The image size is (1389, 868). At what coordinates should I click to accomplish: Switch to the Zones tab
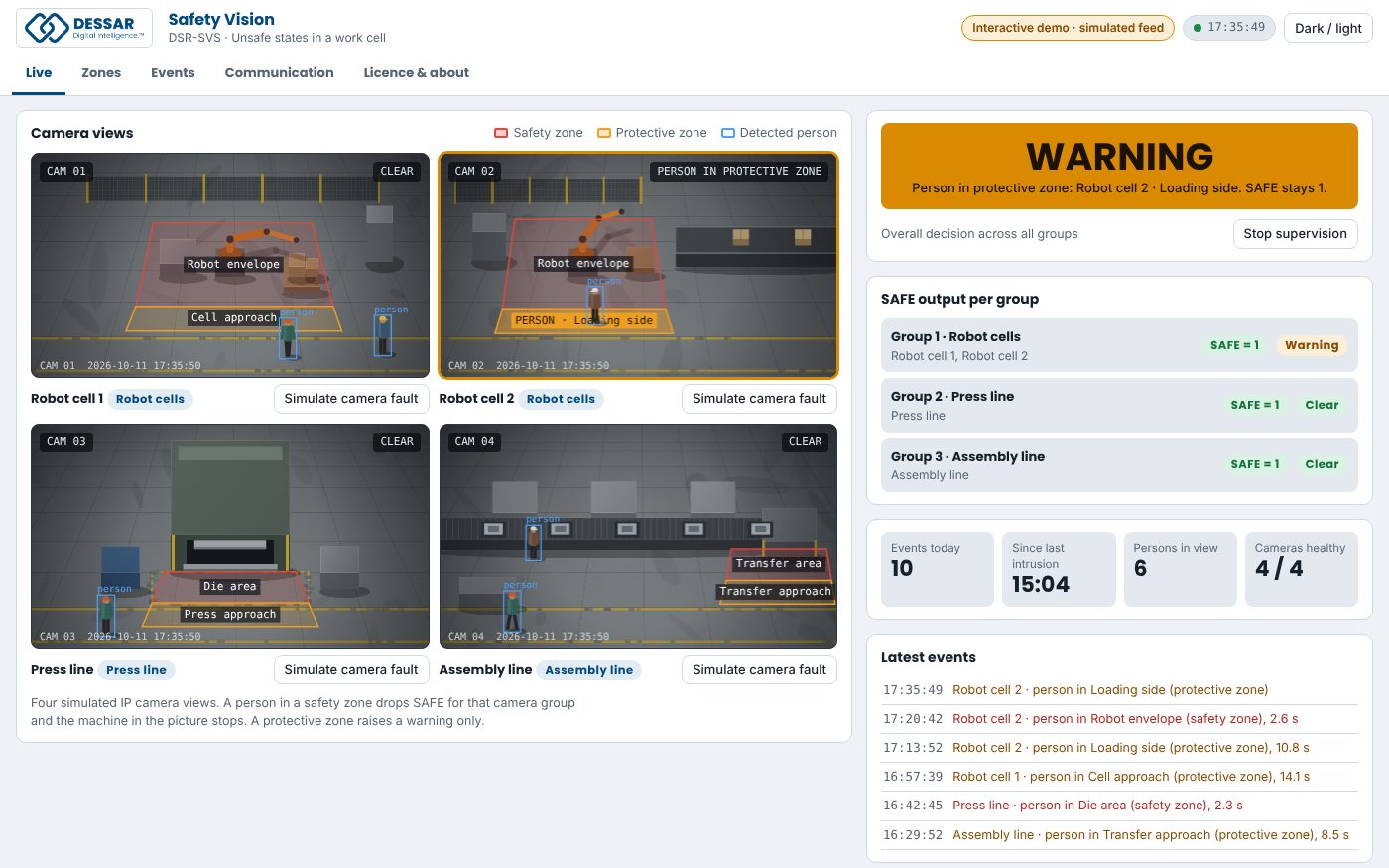coord(101,72)
